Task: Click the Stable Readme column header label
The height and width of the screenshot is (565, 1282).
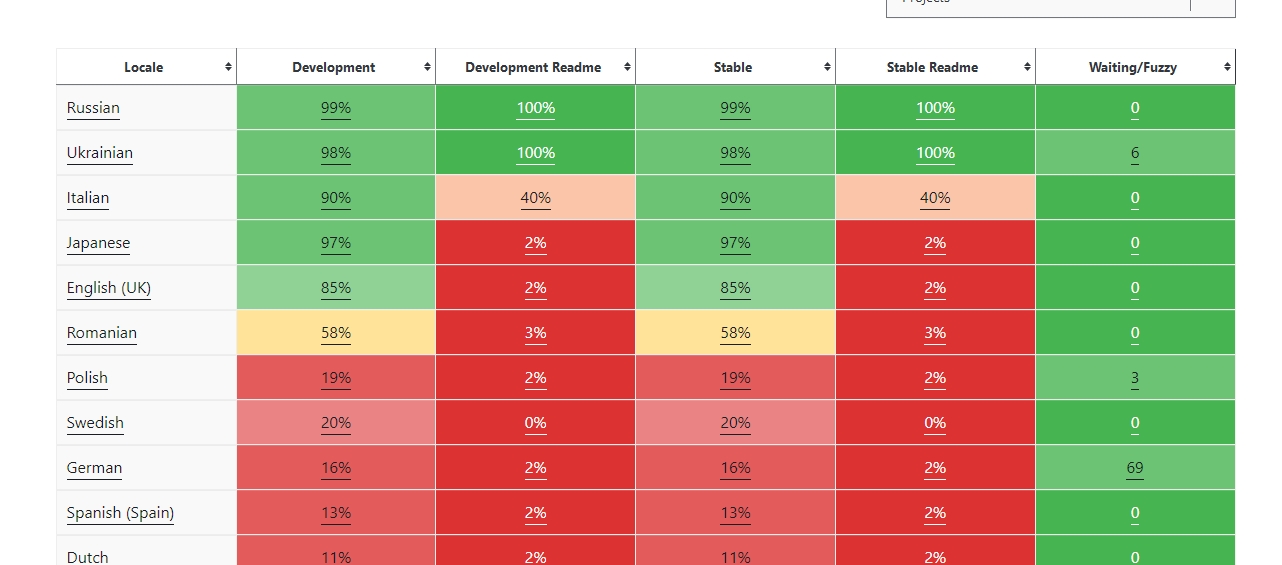Action: [932, 67]
